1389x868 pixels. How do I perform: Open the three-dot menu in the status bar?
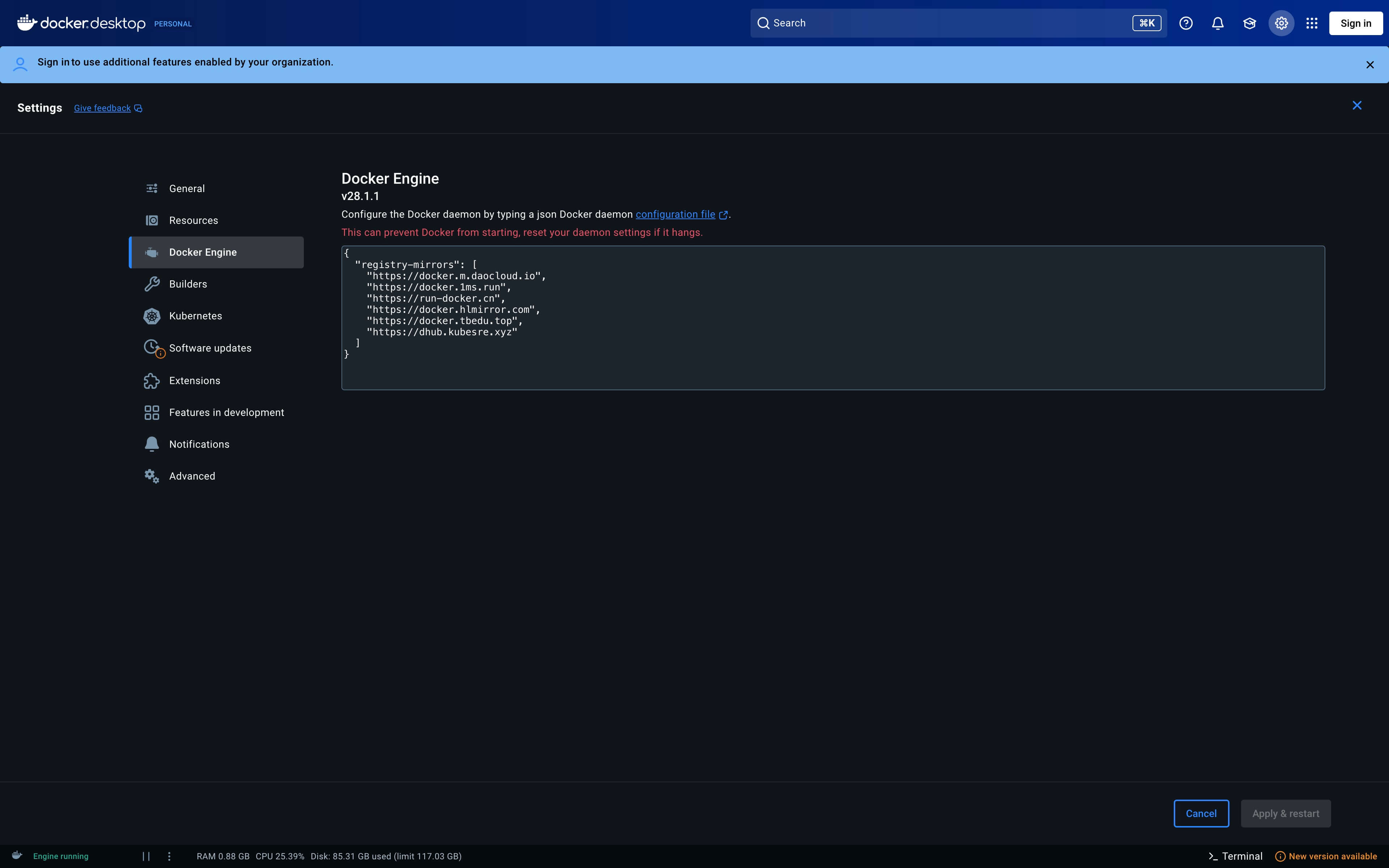click(x=169, y=855)
